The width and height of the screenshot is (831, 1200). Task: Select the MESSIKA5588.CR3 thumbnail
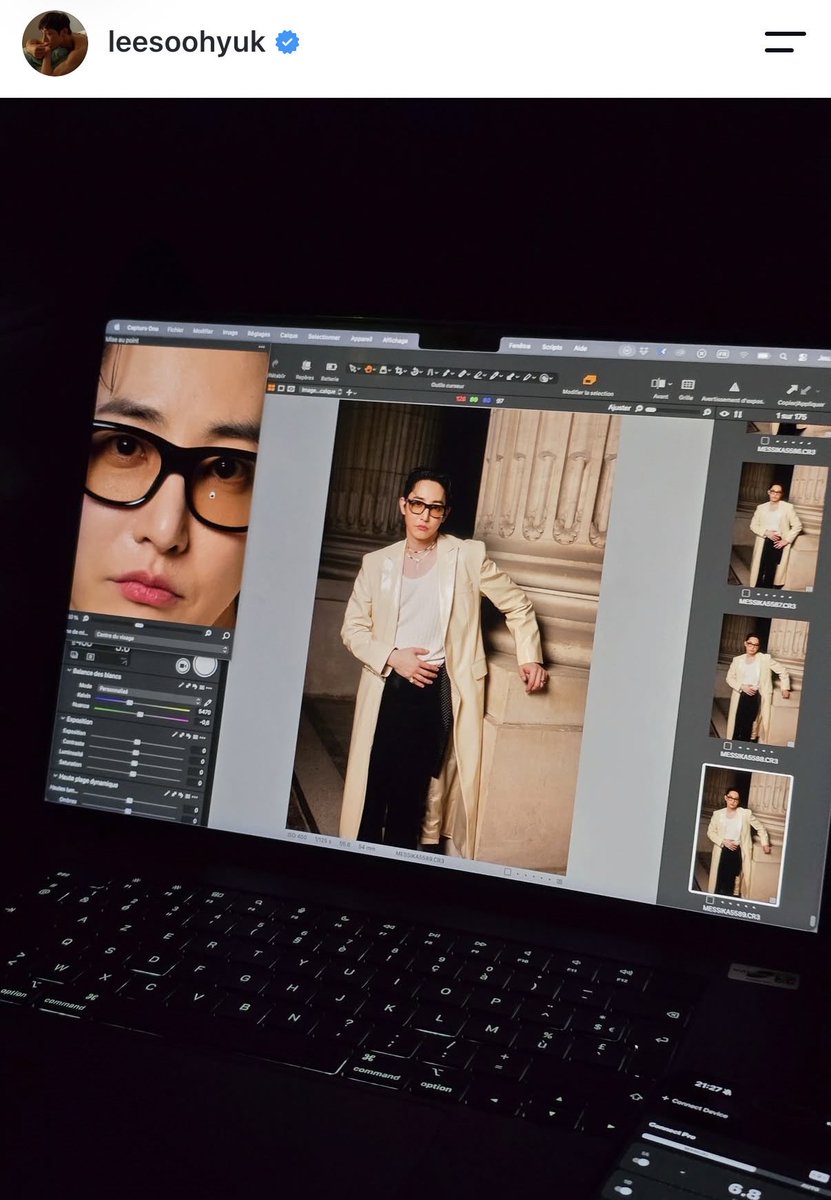click(x=759, y=679)
